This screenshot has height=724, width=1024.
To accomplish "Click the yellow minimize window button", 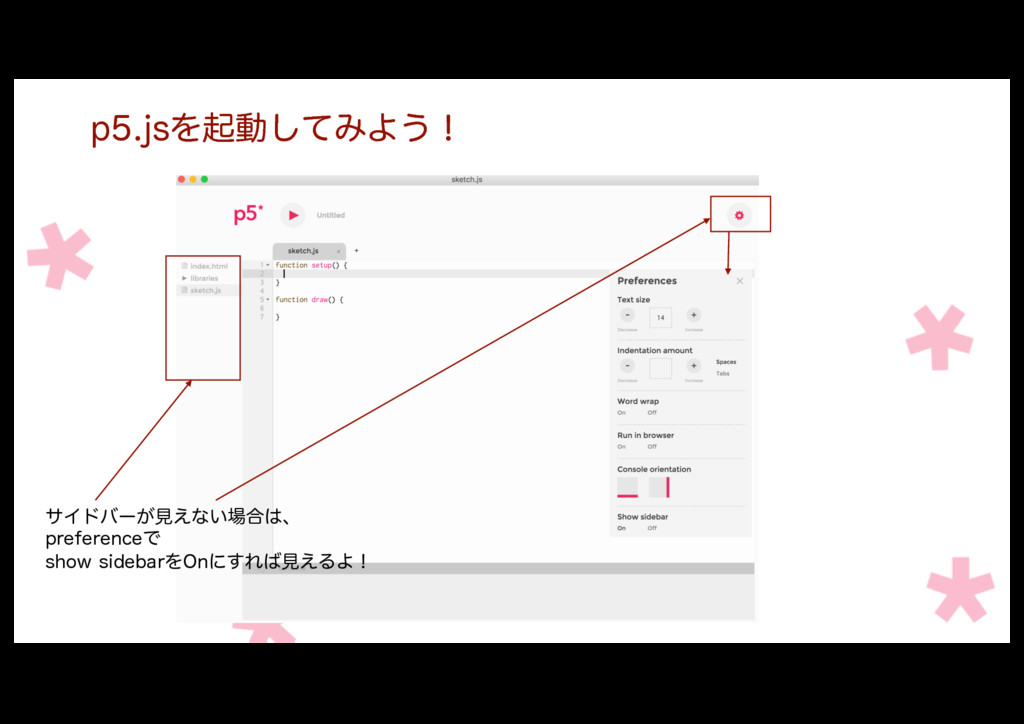I will tap(193, 179).
